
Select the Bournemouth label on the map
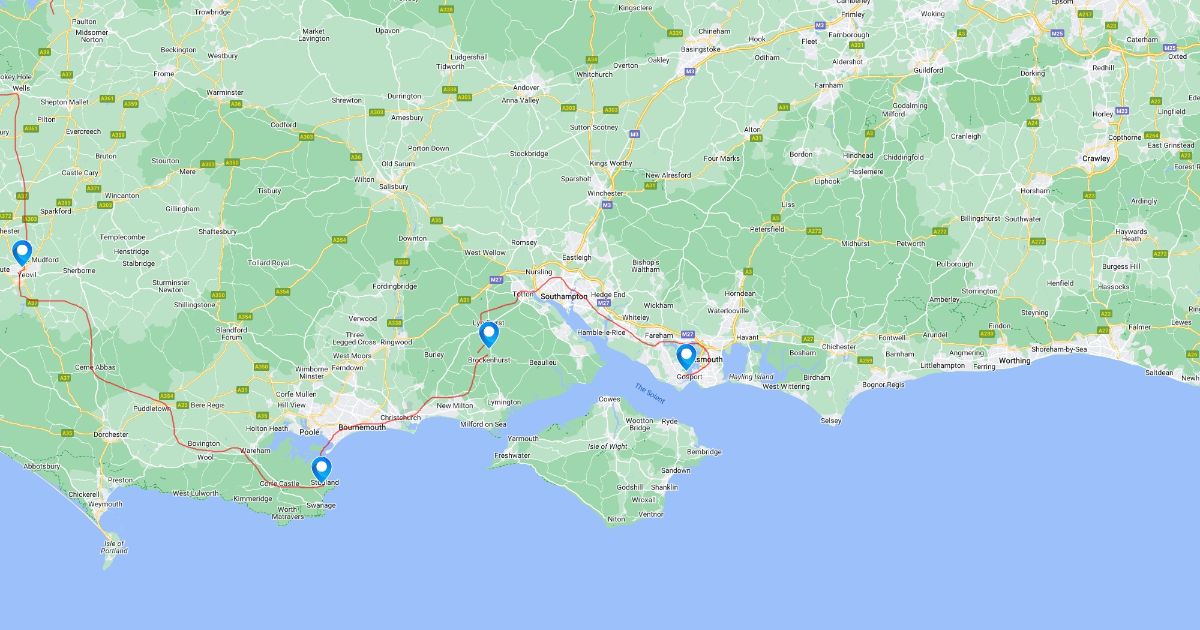coord(362,428)
